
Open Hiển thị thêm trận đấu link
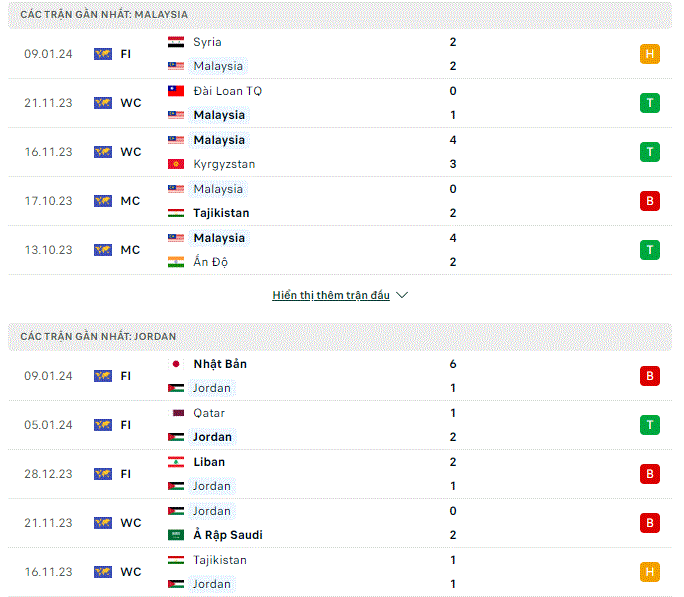tap(331, 295)
